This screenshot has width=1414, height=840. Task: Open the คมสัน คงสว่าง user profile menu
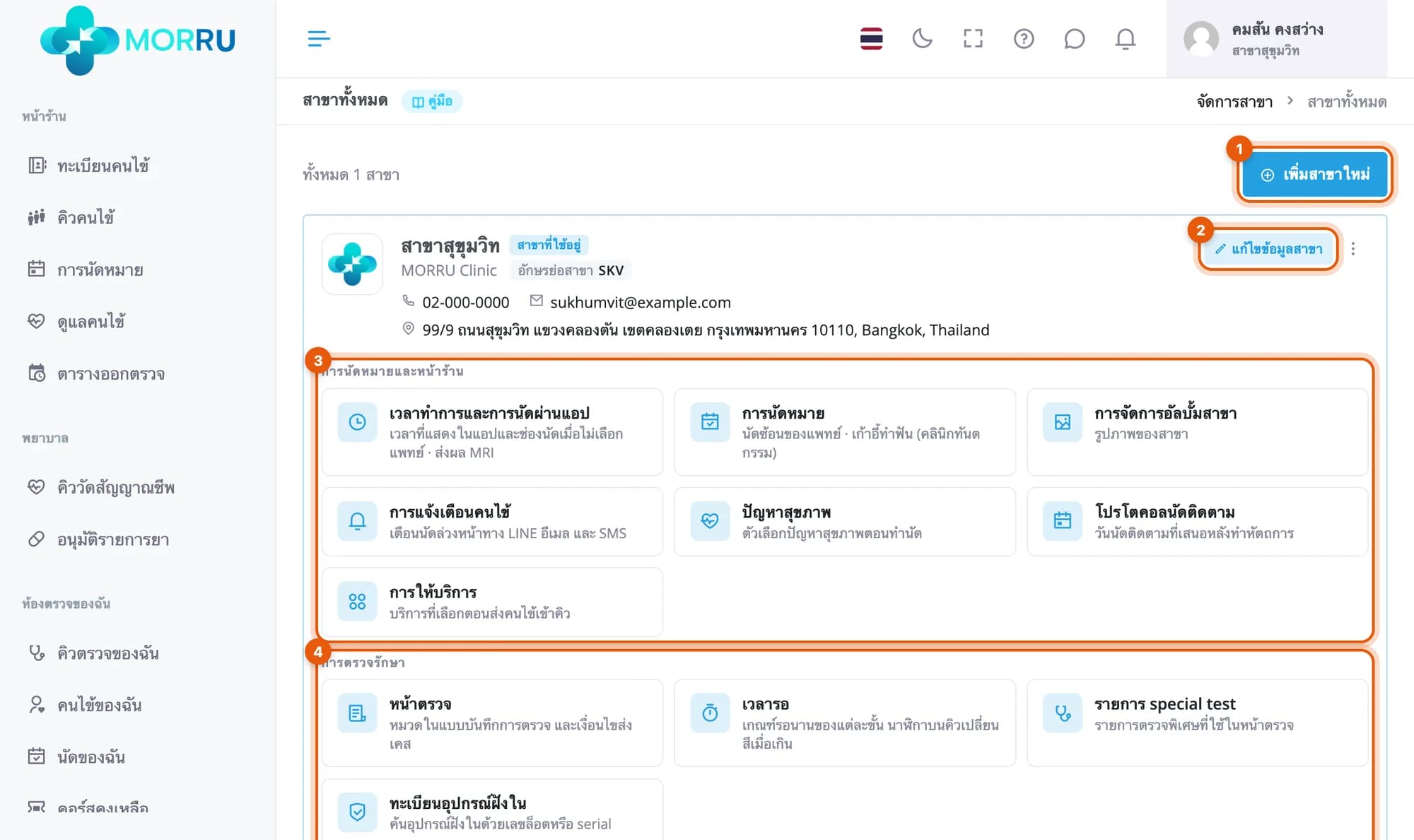[x=1276, y=39]
